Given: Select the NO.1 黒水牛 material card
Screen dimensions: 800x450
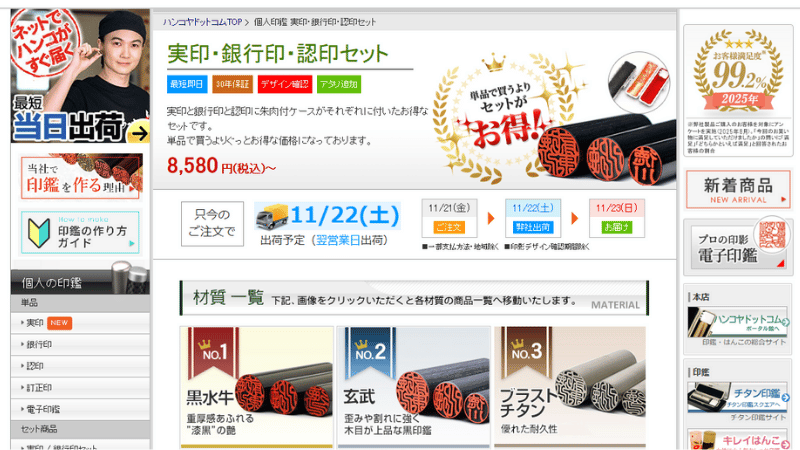Looking at the screenshot, I should pos(257,387).
